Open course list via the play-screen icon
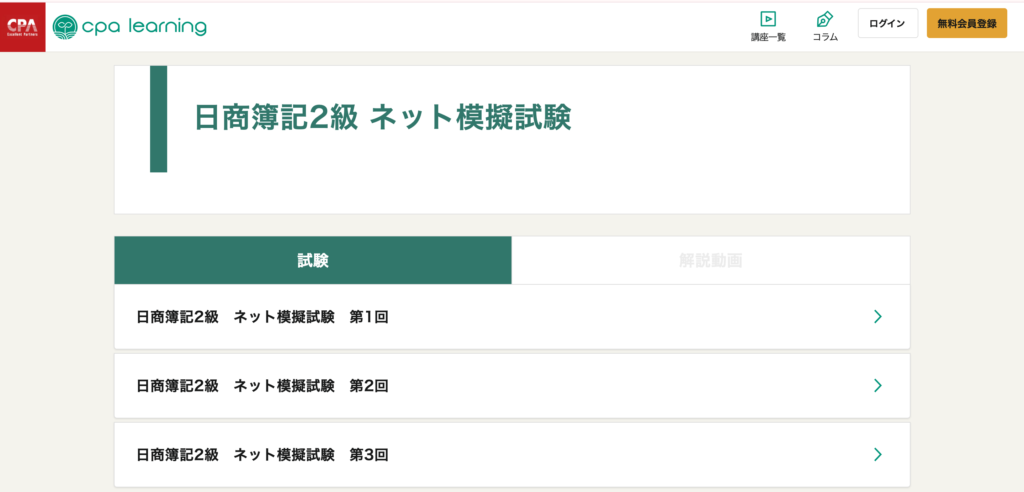This screenshot has height=492, width=1024. coord(768,19)
